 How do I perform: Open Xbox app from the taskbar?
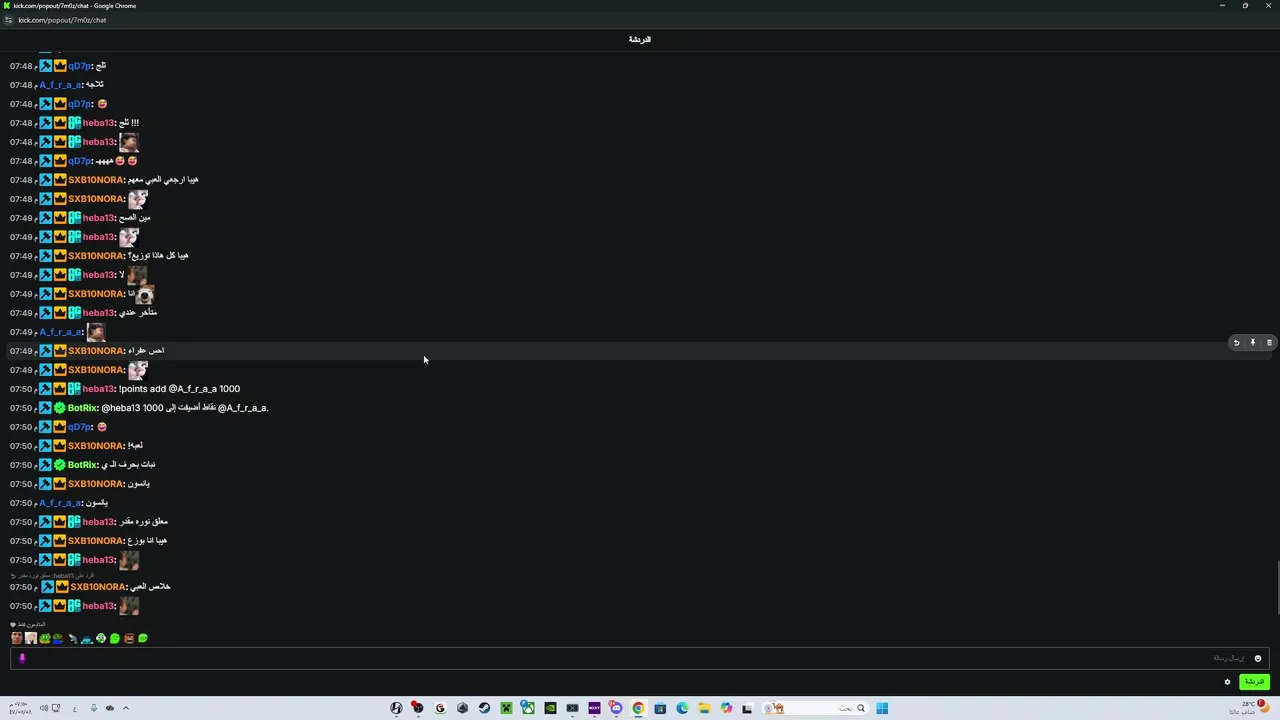tap(528, 708)
